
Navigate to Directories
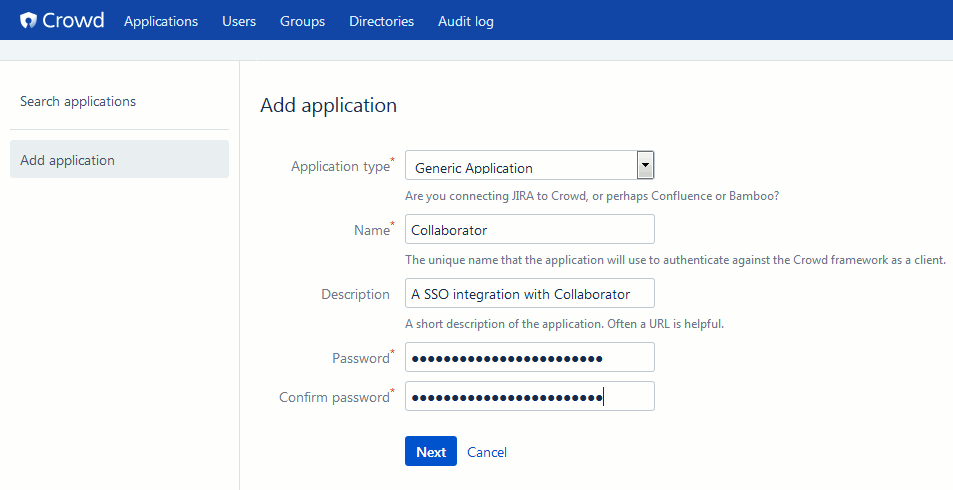pyautogui.click(x=381, y=21)
